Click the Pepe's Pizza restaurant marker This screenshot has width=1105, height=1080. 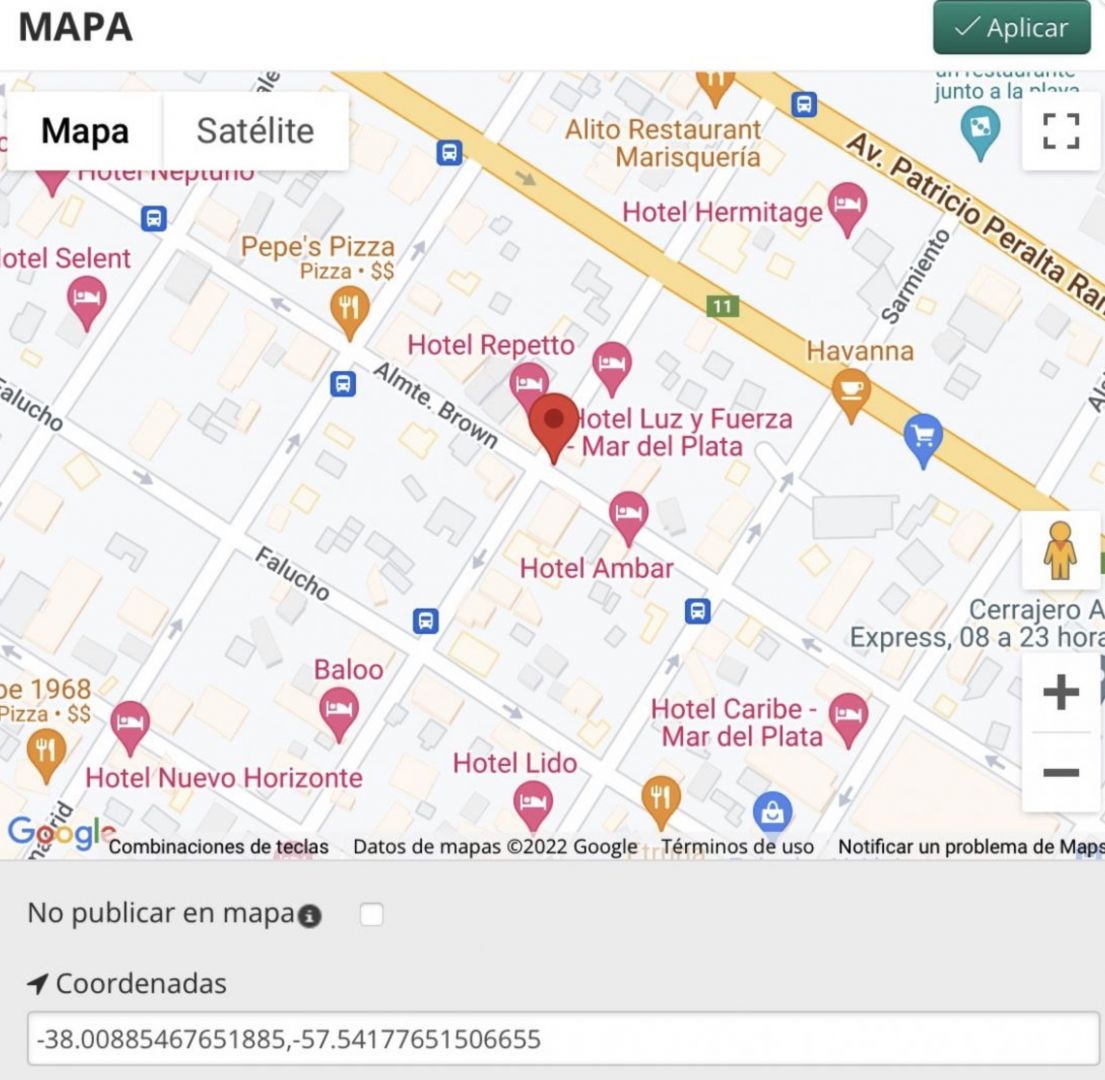349,308
